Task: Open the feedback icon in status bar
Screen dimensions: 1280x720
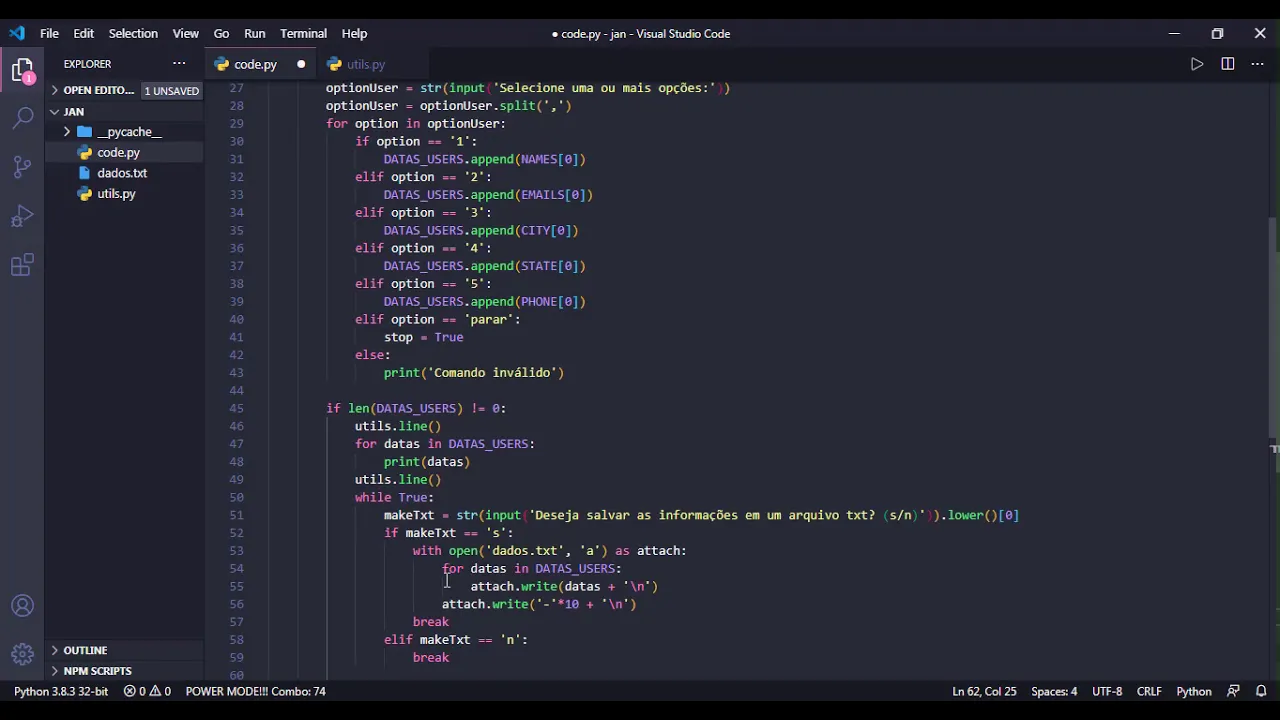Action: 1233,691
